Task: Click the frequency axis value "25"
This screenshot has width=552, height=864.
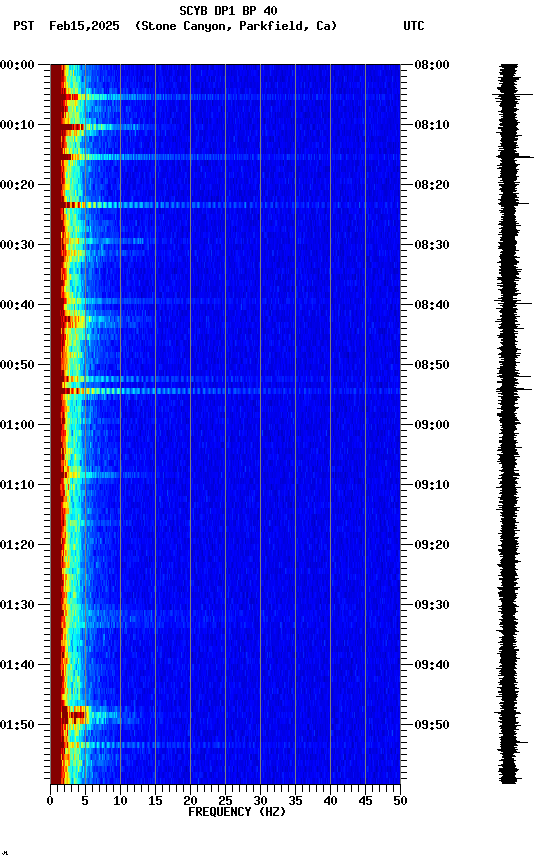Action: [x=225, y=801]
